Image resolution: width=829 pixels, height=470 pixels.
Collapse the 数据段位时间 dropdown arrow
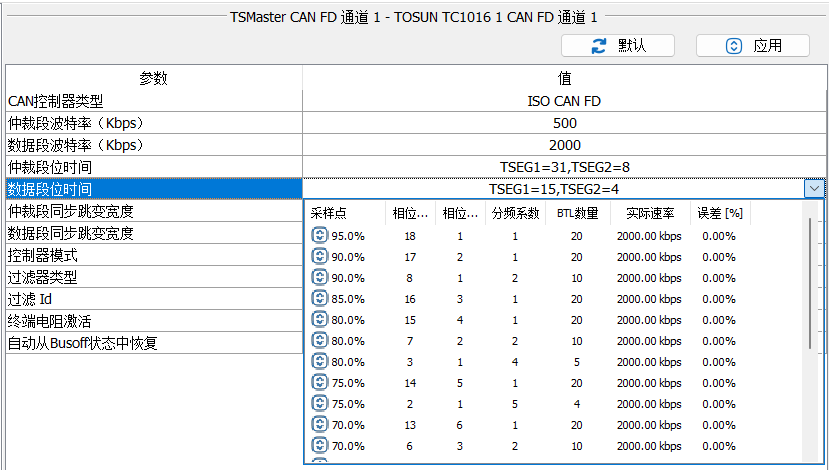click(x=814, y=189)
